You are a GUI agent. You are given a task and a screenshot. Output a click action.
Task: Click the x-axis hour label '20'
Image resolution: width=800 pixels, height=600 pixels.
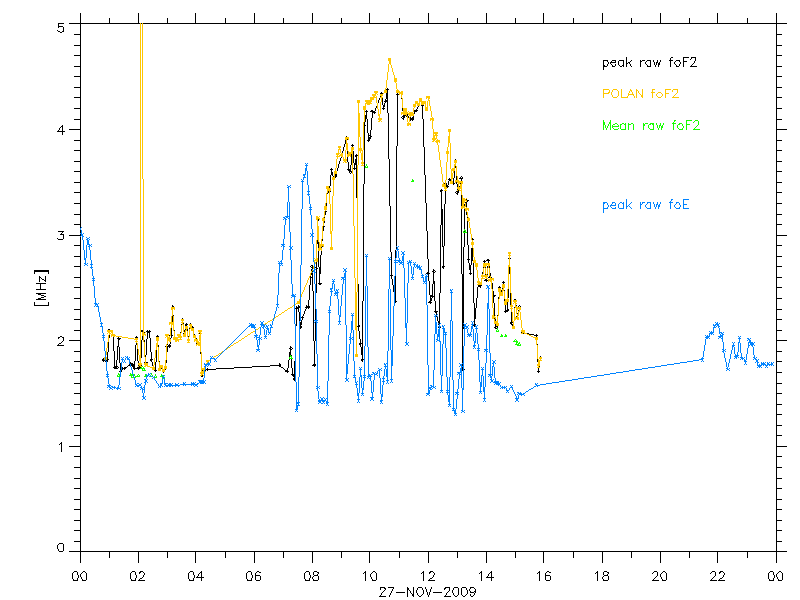point(660,577)
